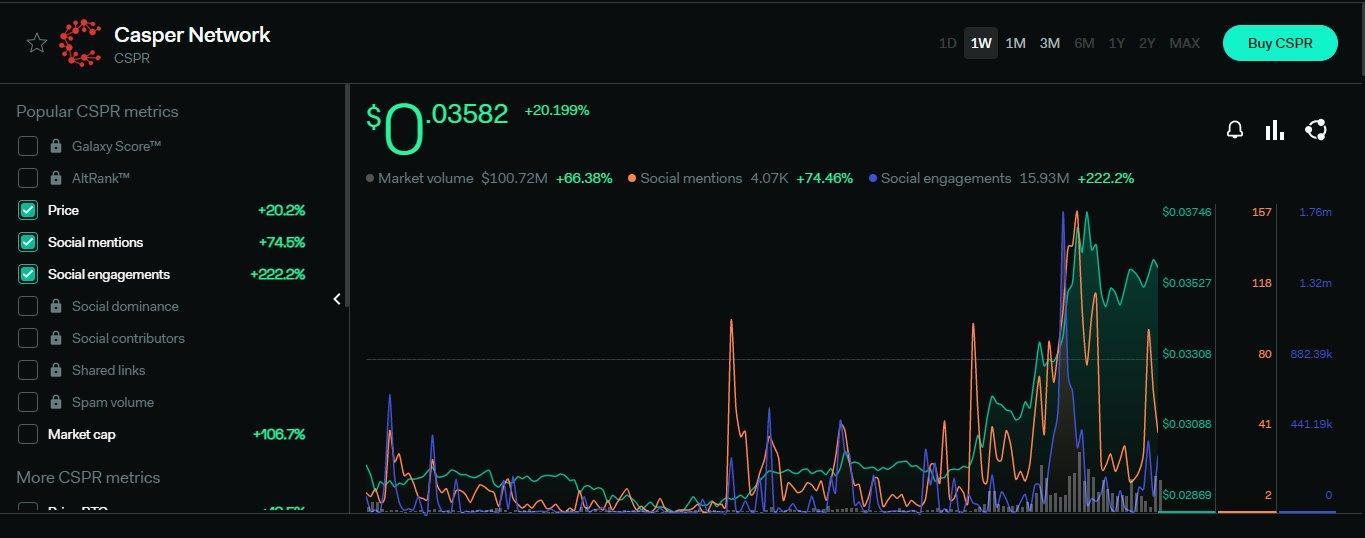The height and width of the screenshot is (538, 1365).
Task: Star Casper Network as a favorite
Action: pos(37,43)
